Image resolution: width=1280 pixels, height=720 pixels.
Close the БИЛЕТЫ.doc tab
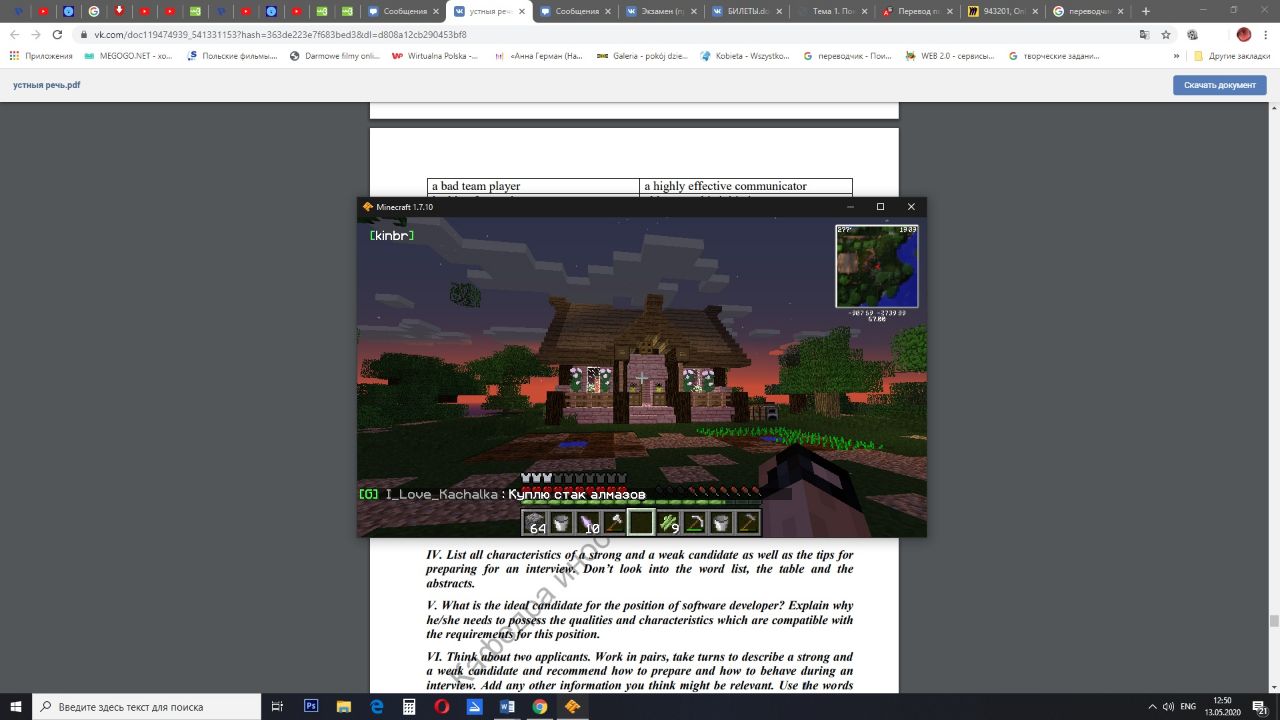[777, 11]
